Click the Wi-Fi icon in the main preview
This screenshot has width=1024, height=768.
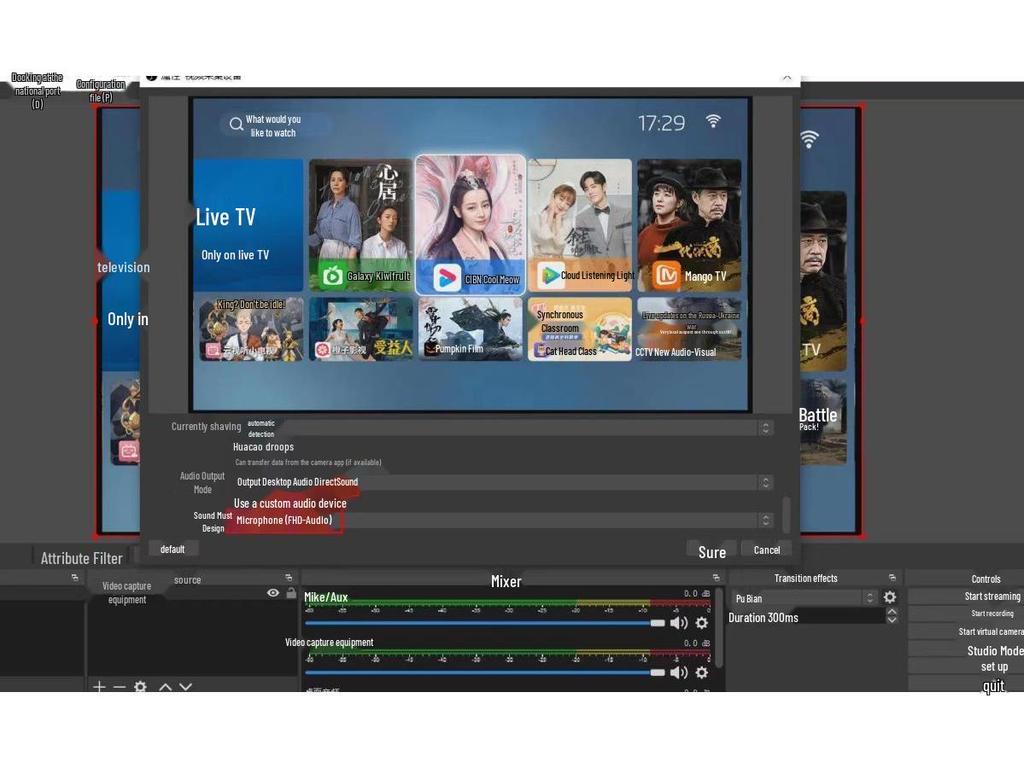(809, 139)
